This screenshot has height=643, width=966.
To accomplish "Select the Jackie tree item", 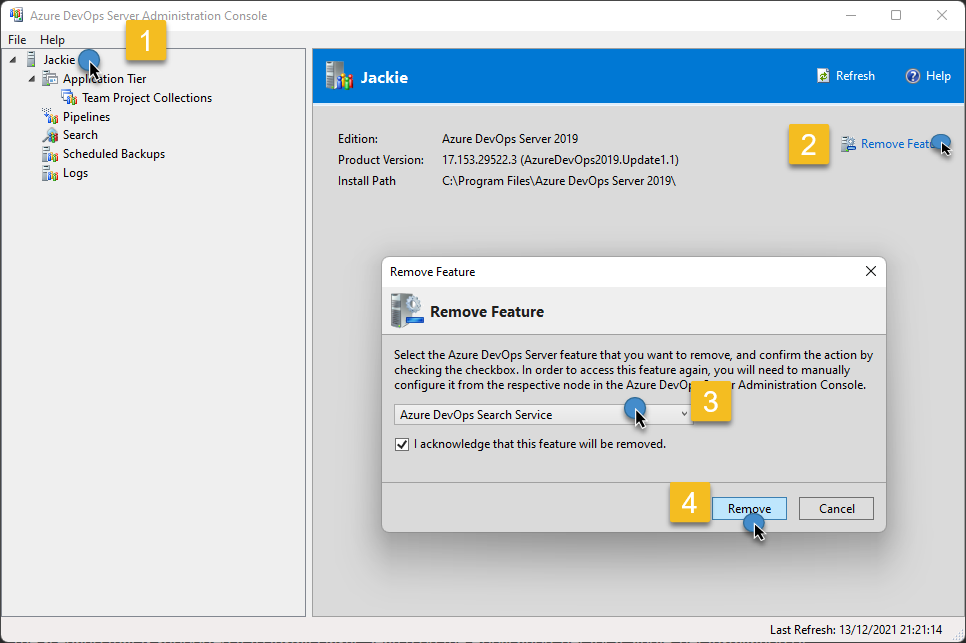I will coord(59,60).
